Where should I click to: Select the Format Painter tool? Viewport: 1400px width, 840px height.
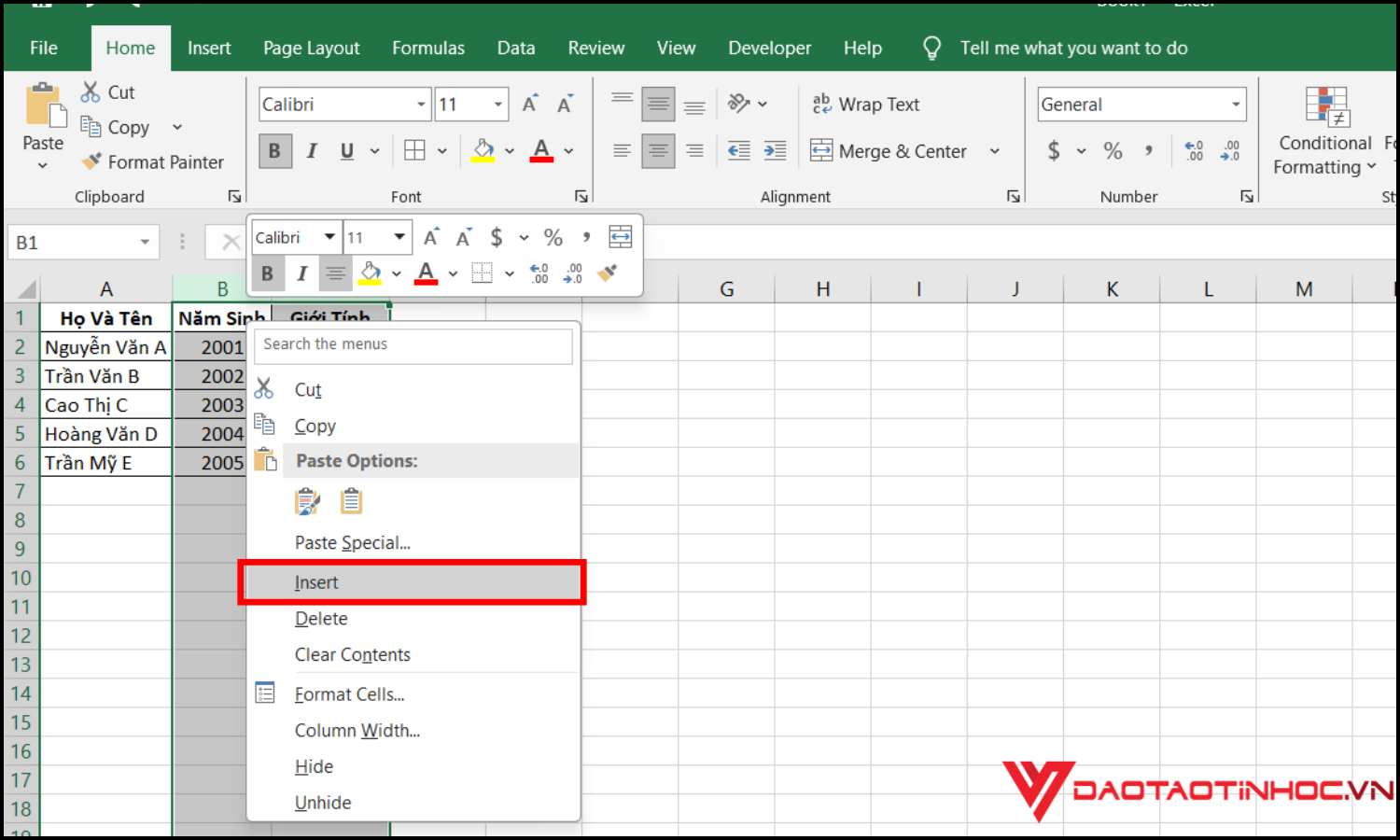point(153,161)
